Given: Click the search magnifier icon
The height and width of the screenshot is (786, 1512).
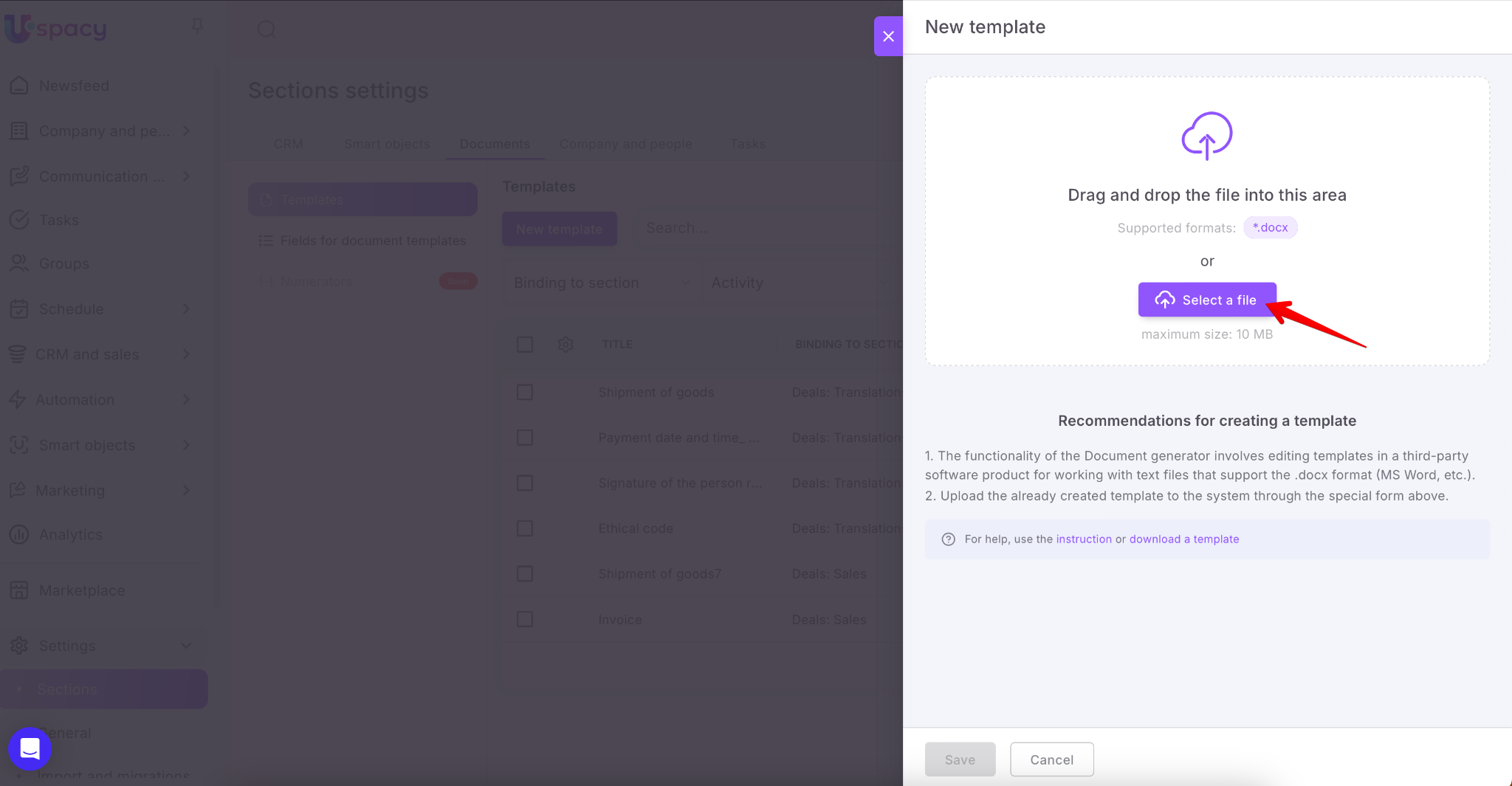Looking at the screenshot, I should (x=267, y=30).
